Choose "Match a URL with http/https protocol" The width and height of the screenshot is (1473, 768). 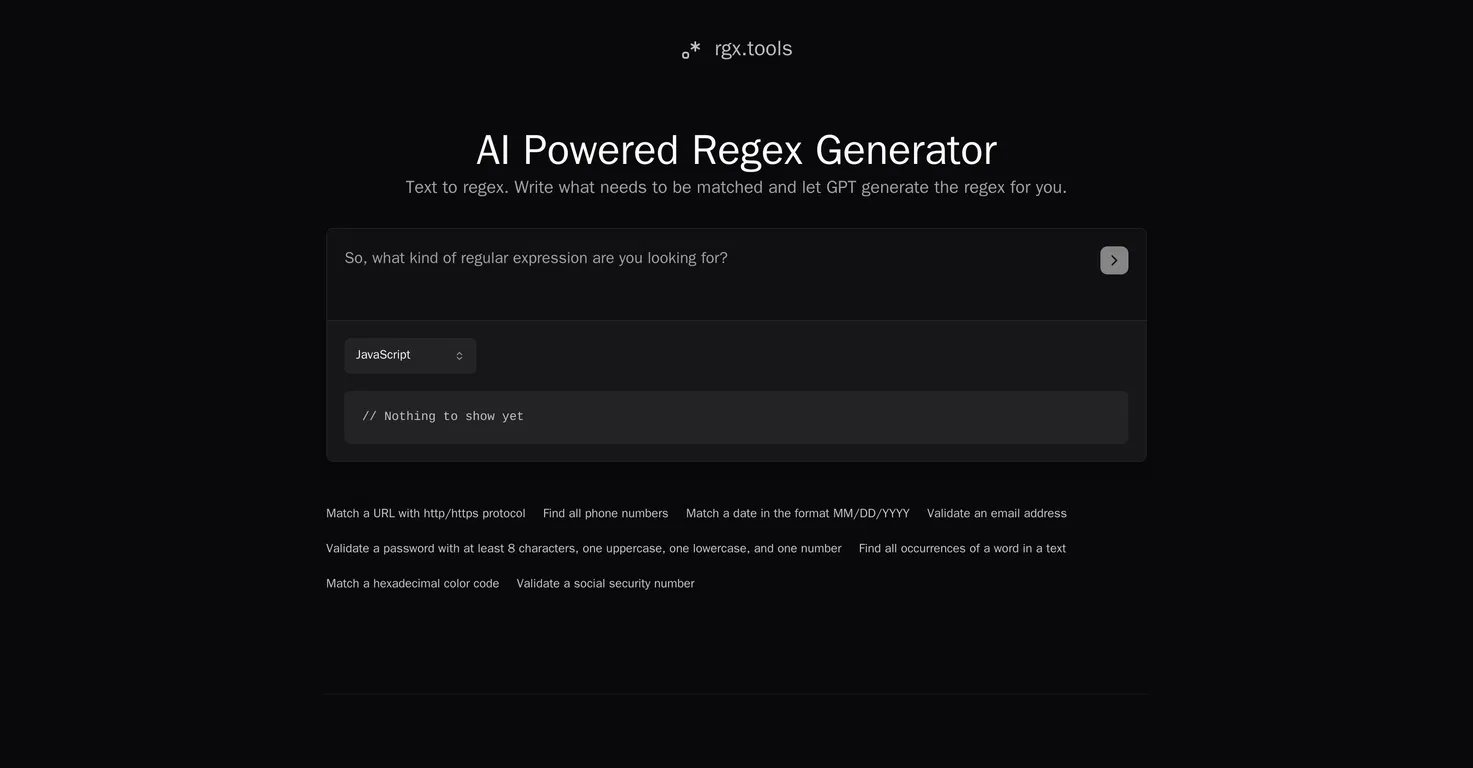425,514
